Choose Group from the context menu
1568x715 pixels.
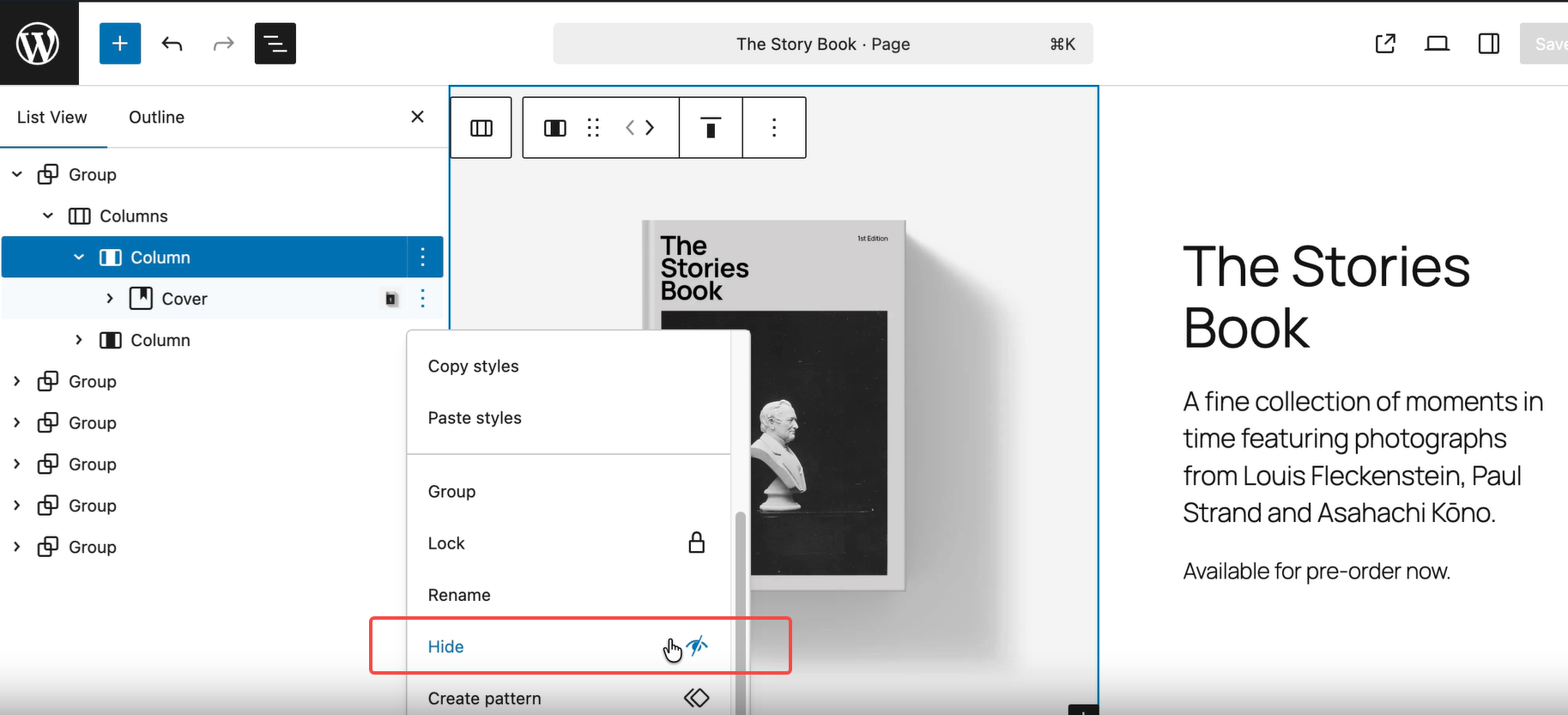click(x=568, y=491)
